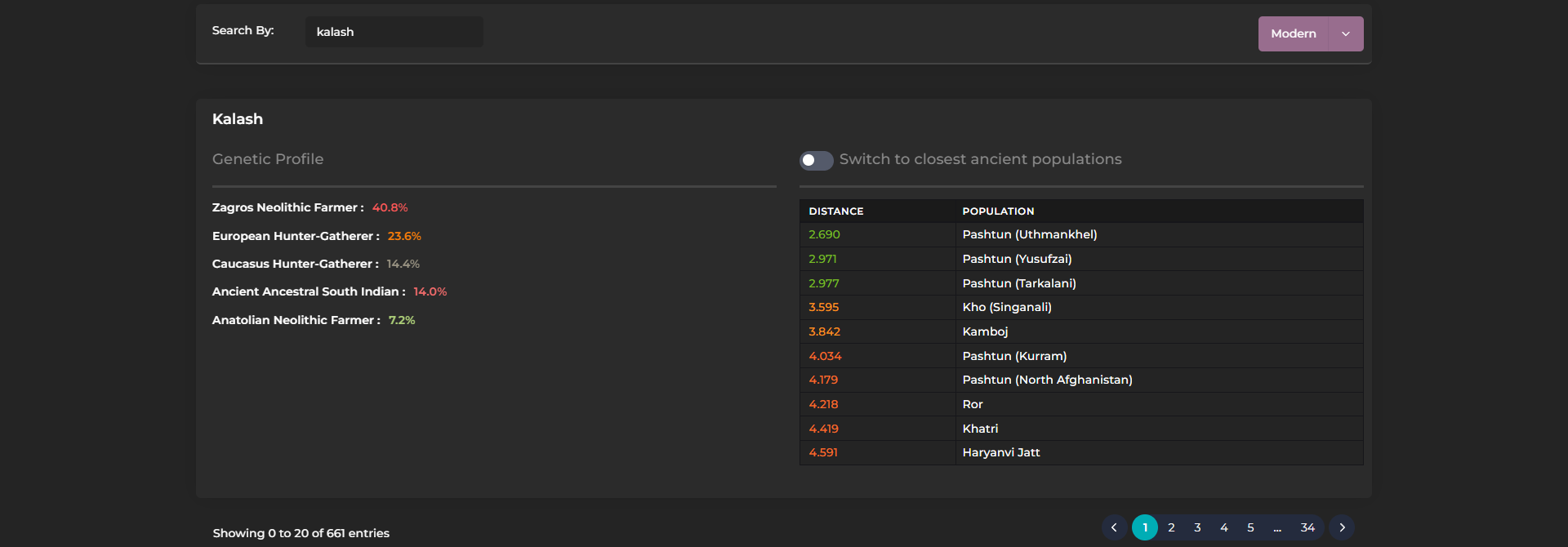Click the 14.0% value
This screenshot has height=547, width=1568.
pyautogui.click(x=430, y=291)
